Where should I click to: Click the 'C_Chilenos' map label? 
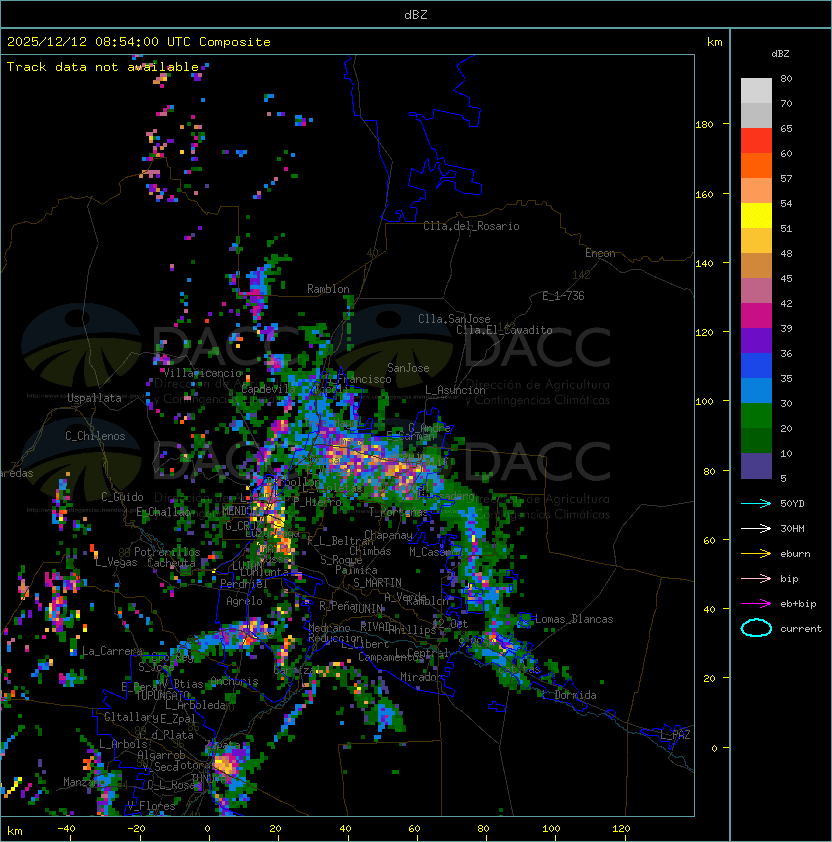click(x=95, y=436)
